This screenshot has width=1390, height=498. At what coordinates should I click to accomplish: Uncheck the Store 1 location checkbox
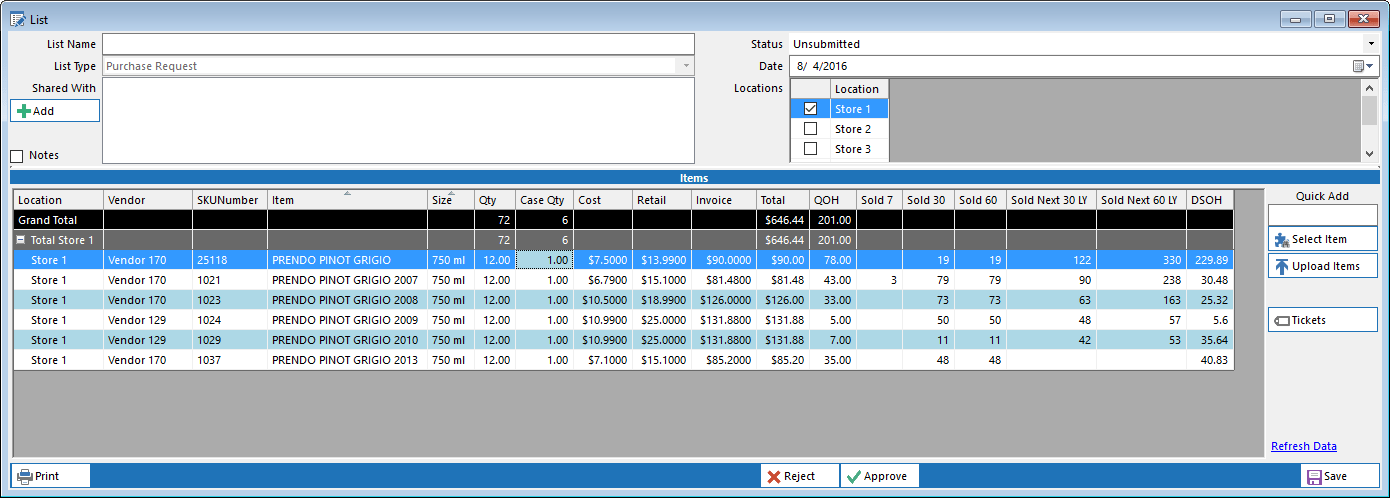click(x=810, y=109)
